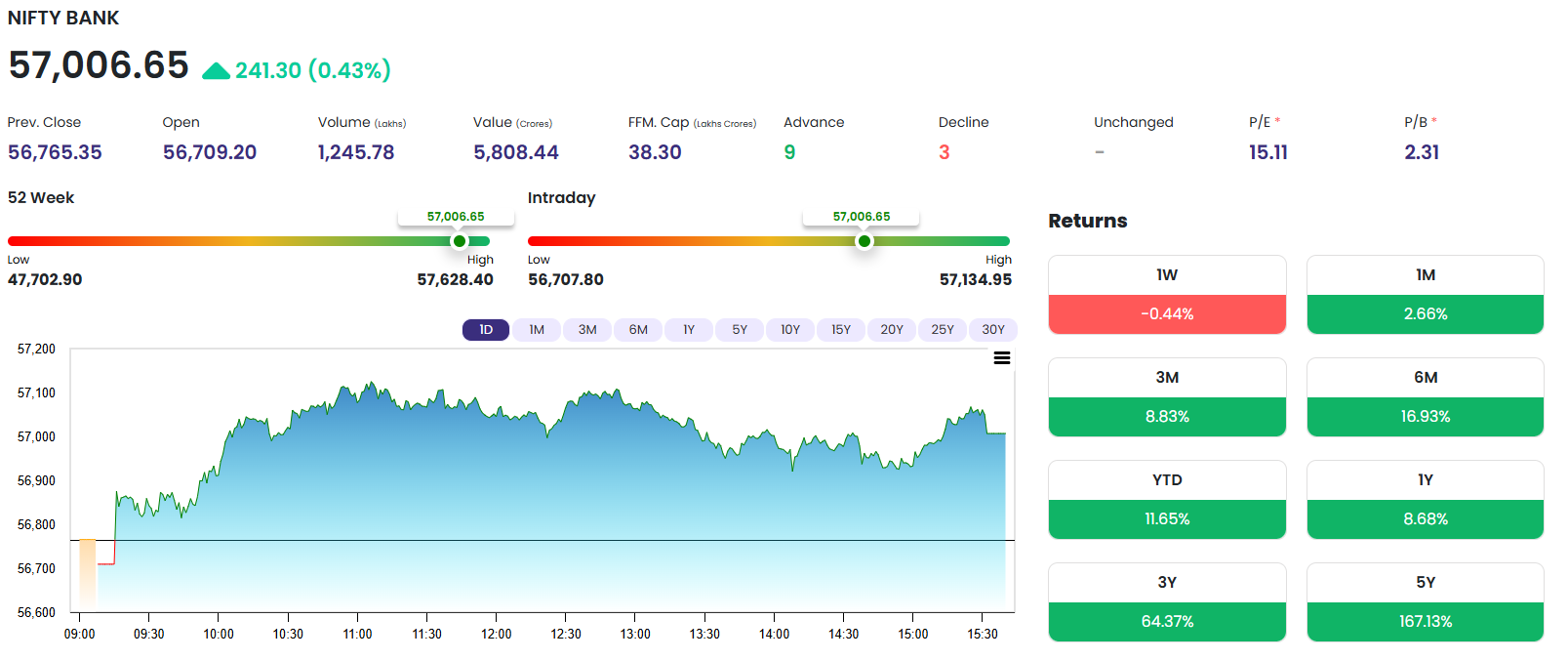Viewport: 1568px width, 660px height.
Task: Click the Open value 56,709.20
Action: (210, 152)
